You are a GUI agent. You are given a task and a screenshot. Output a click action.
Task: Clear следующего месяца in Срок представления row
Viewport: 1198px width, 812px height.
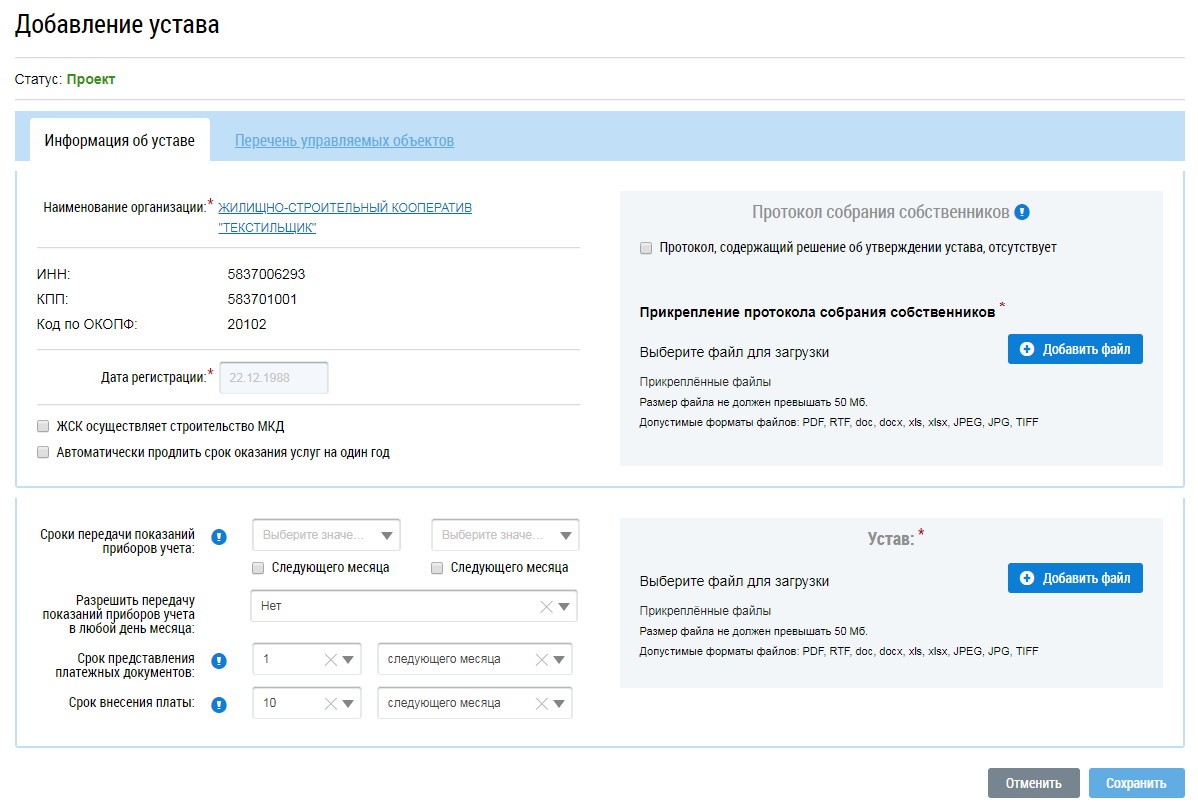coord(541,660)
